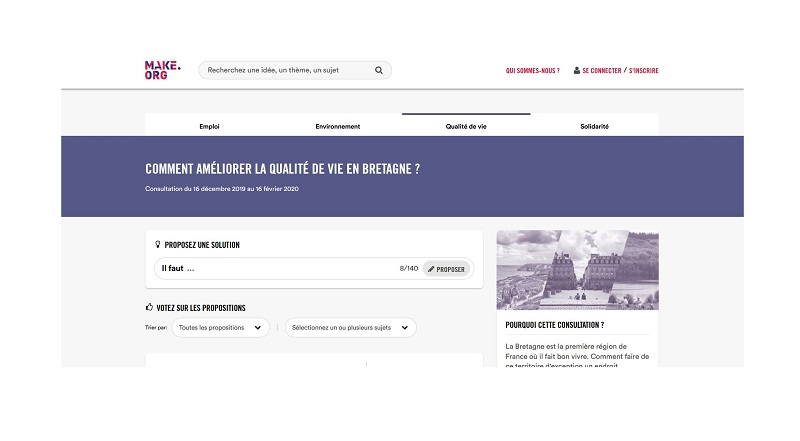
Task: Open the Qui sommes-nous link
Action: [532, 71]
